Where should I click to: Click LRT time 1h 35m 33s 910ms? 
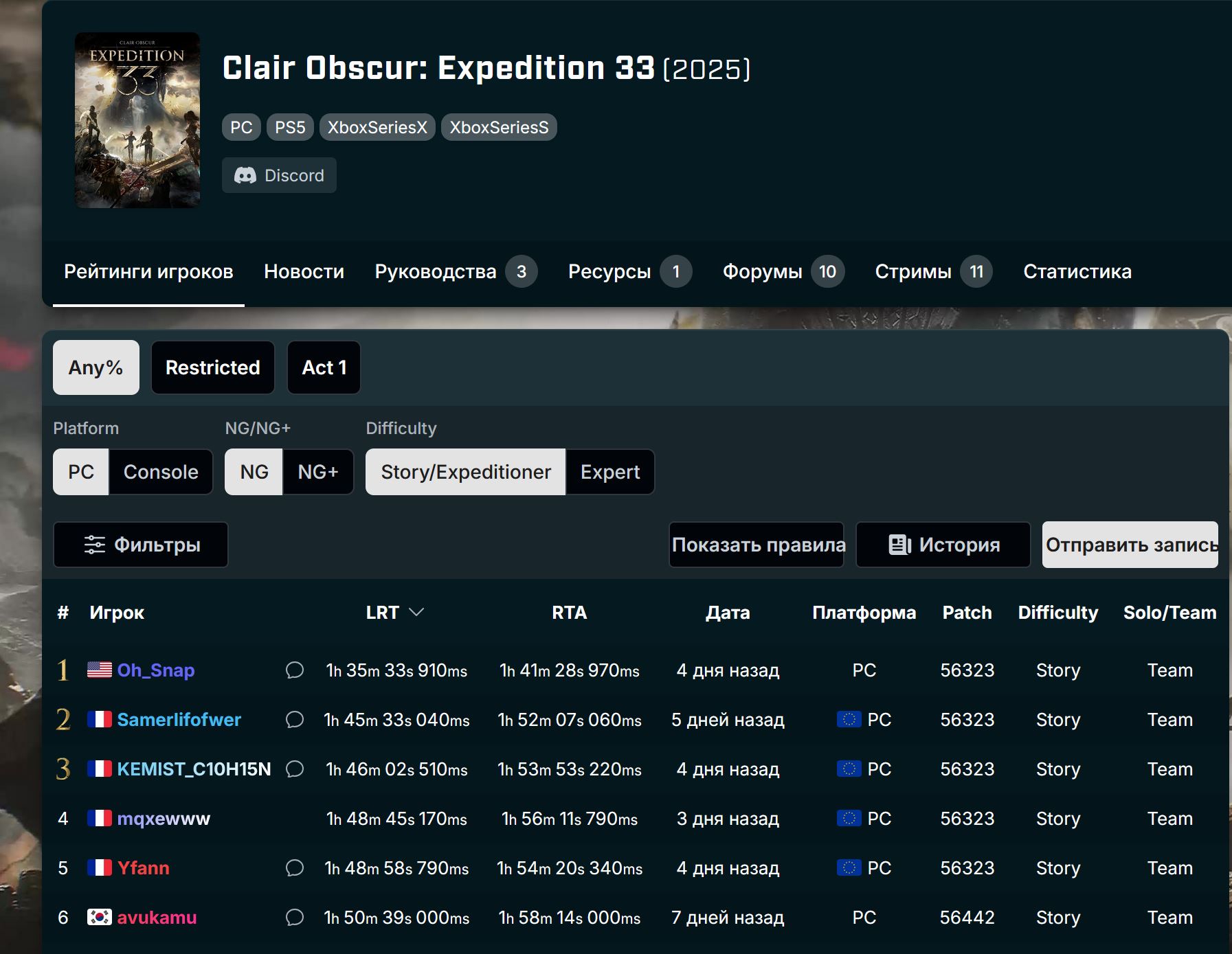pos(396,670)
